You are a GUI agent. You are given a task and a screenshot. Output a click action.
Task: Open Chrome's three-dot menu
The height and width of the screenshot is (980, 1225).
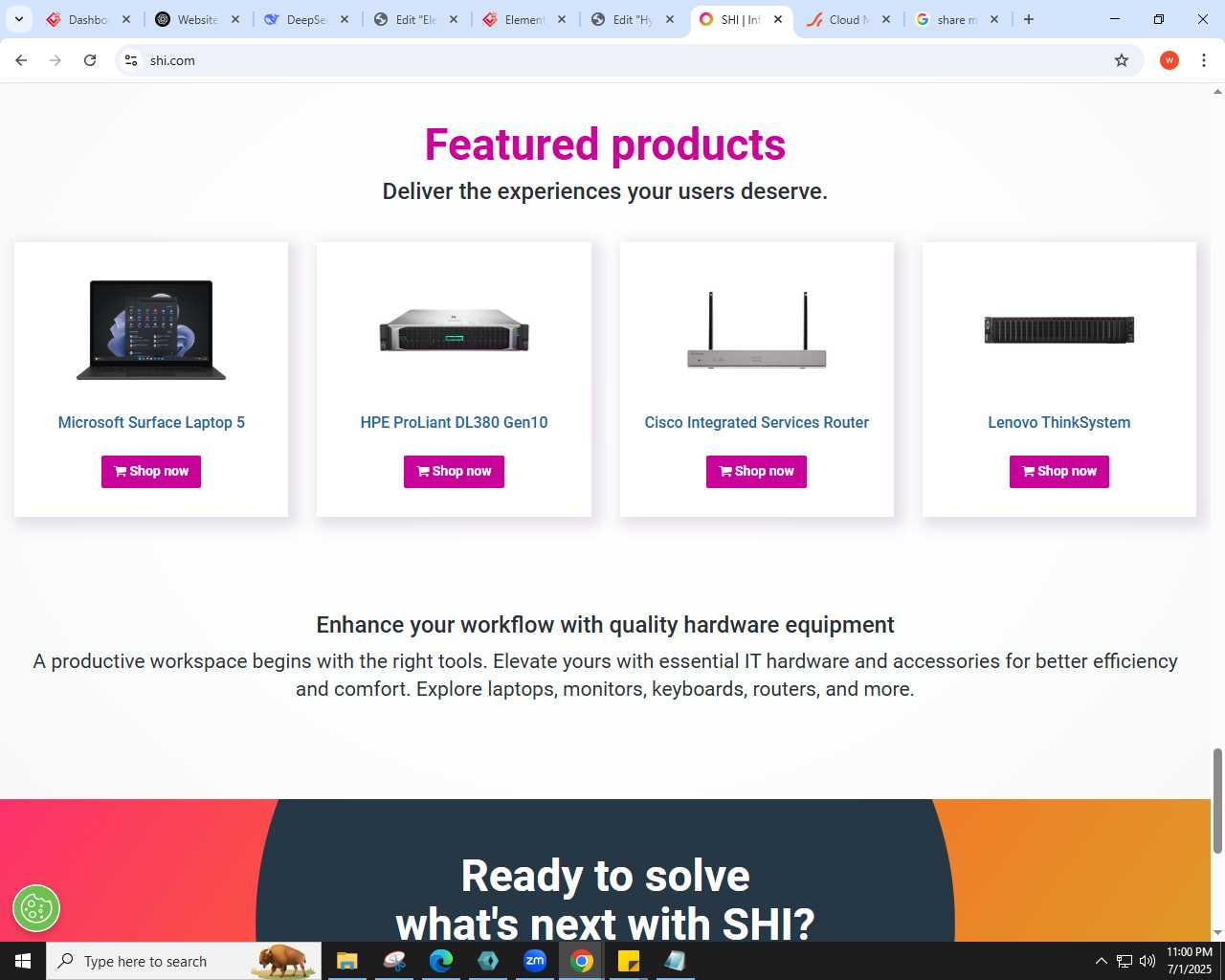(x=1204, y=60)
